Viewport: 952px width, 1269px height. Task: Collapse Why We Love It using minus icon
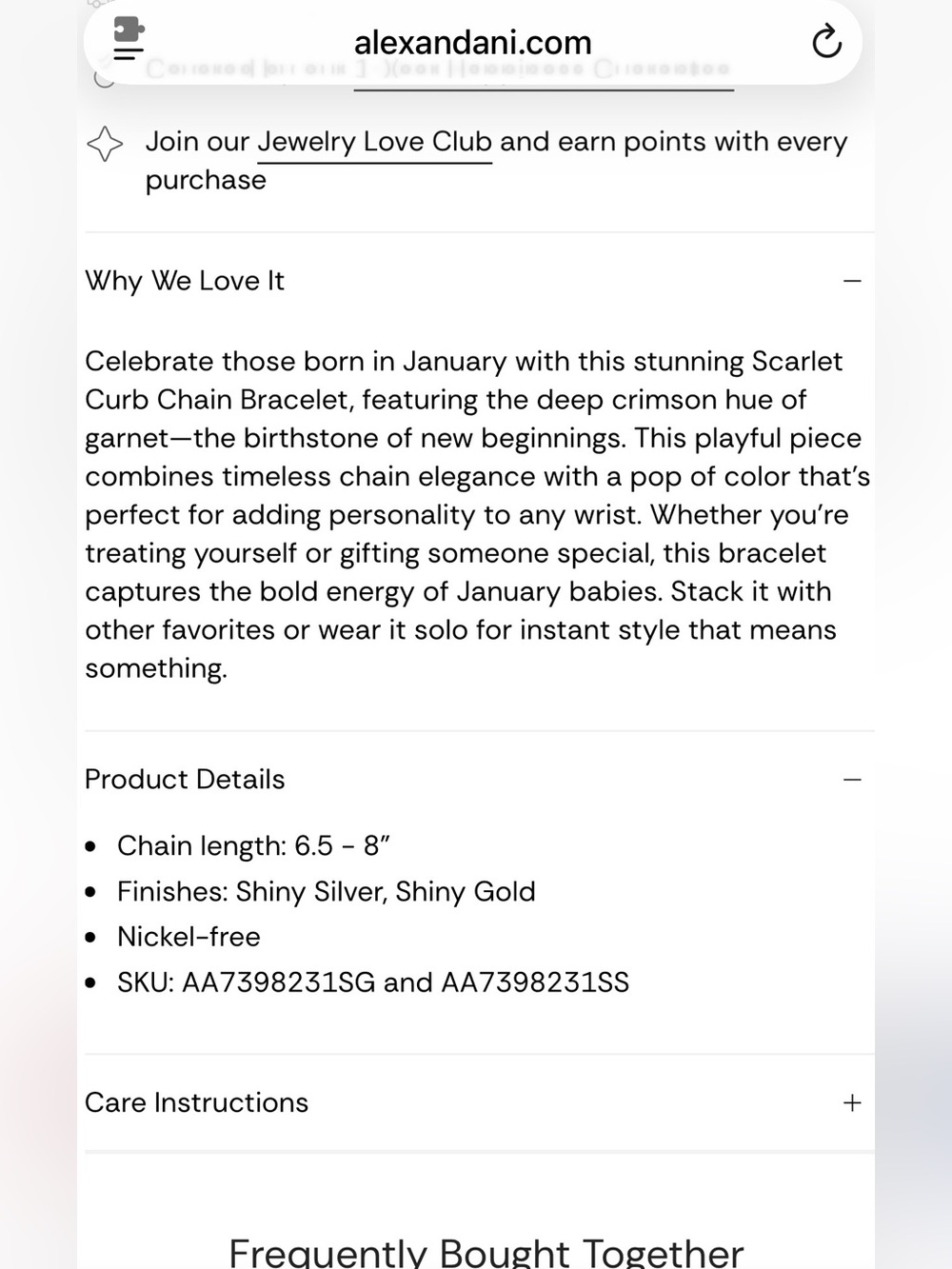tap(852, 281)
